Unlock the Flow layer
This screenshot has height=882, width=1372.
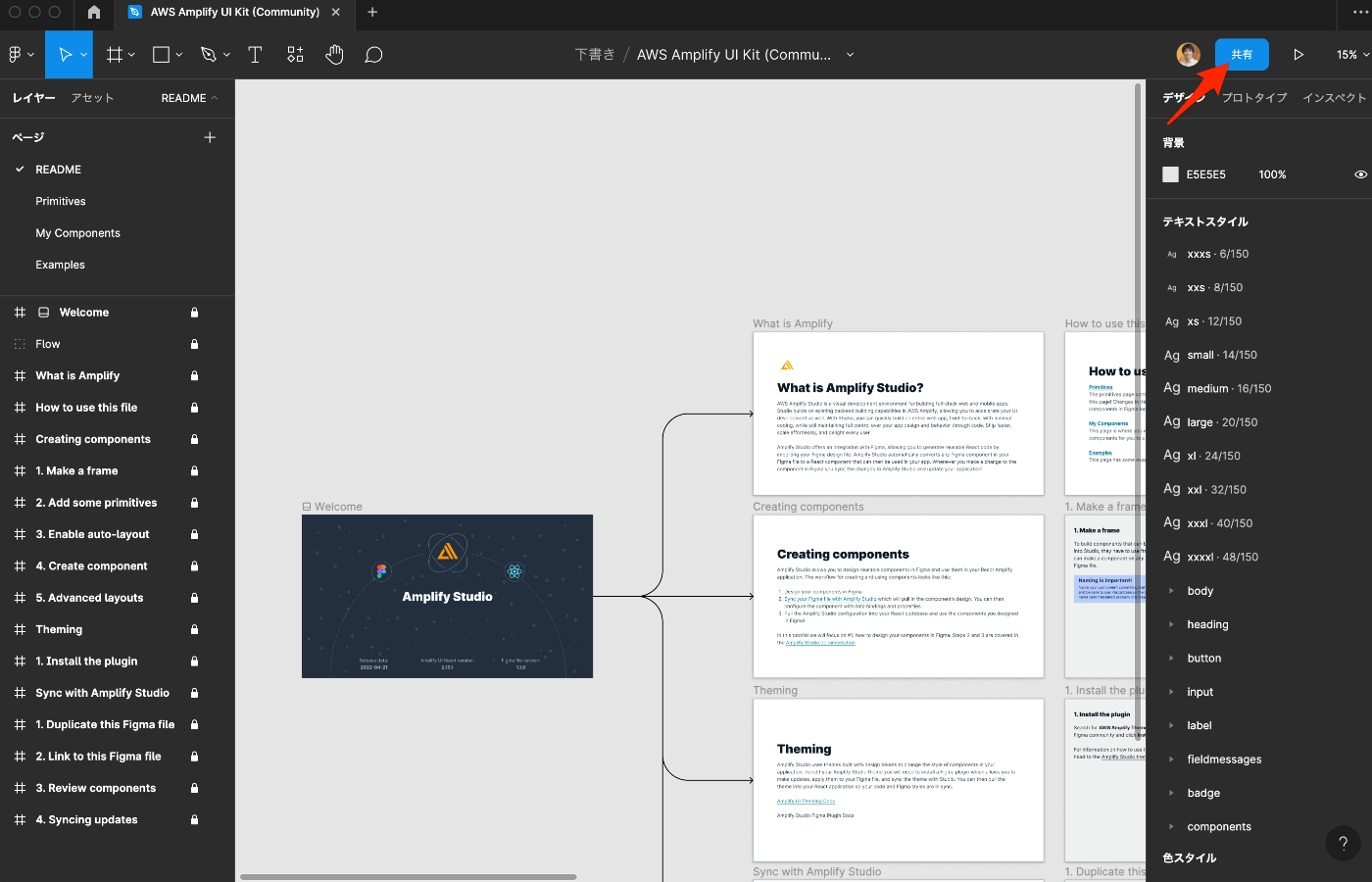[x=194, y=344]
